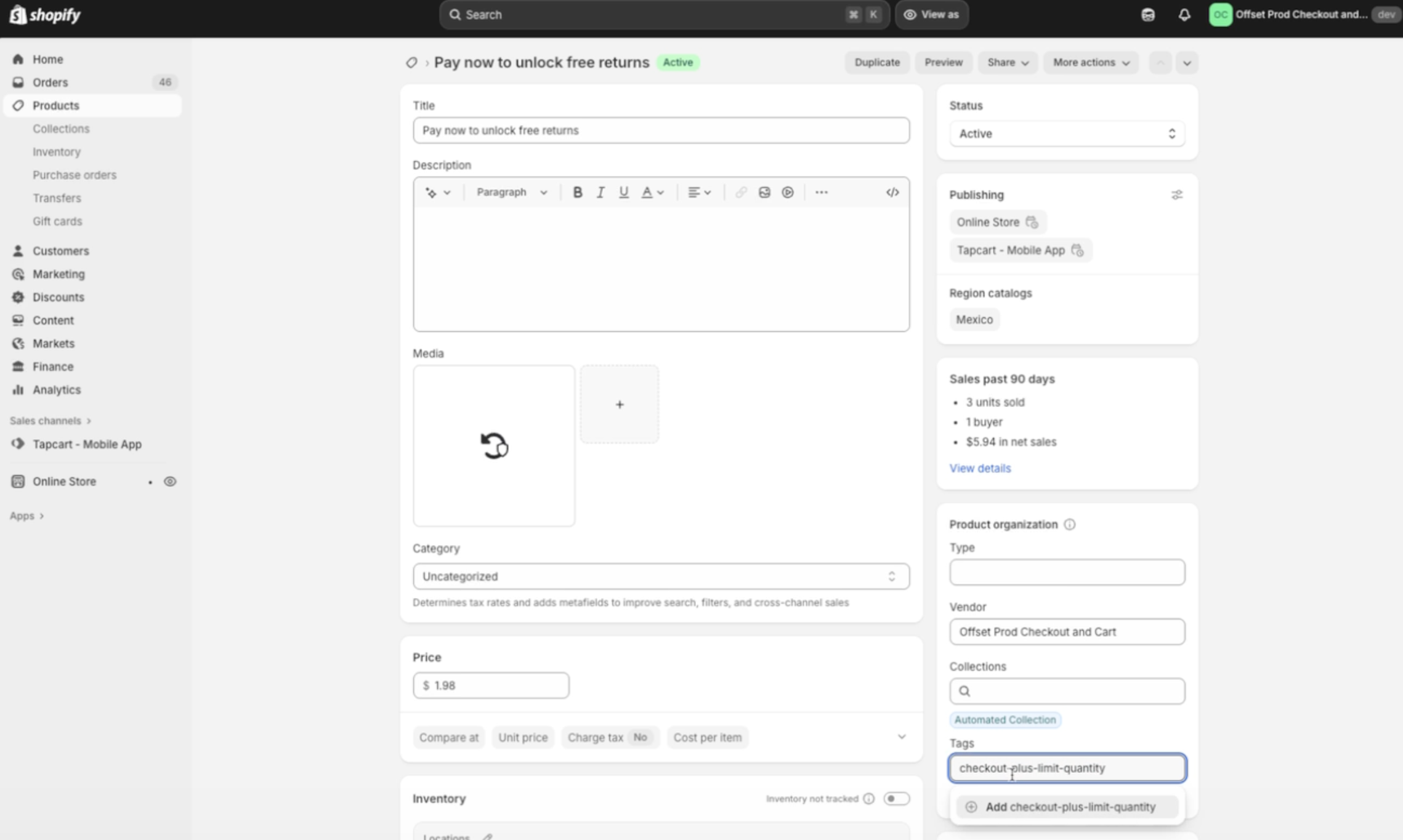The width and height of the screenshot is (1403, 840).
Task: Click the notifications bell icon
Action: (x=1184, y=15)
